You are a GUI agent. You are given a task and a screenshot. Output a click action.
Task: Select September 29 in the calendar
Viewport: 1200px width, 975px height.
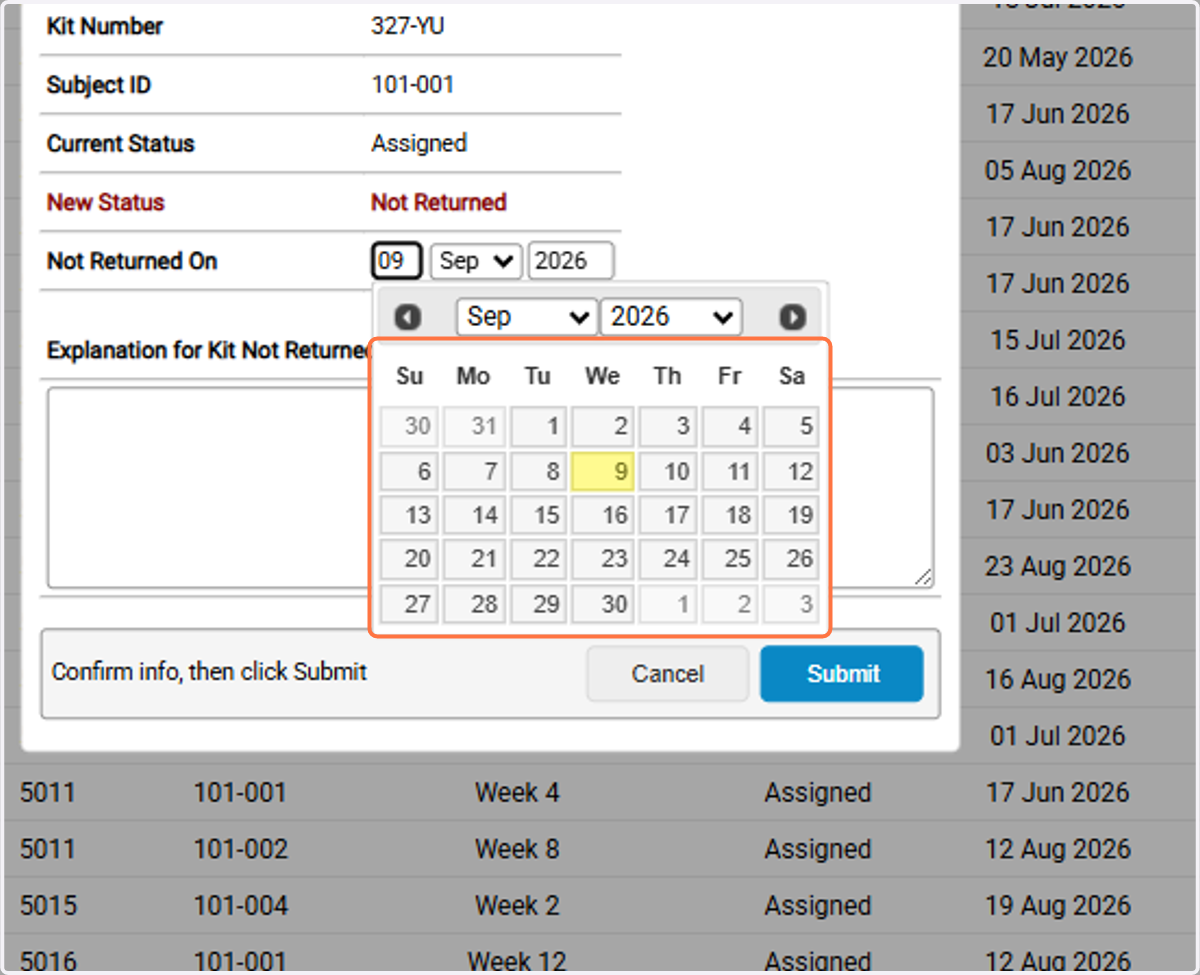pyautogui.click(x=539, y=604)
